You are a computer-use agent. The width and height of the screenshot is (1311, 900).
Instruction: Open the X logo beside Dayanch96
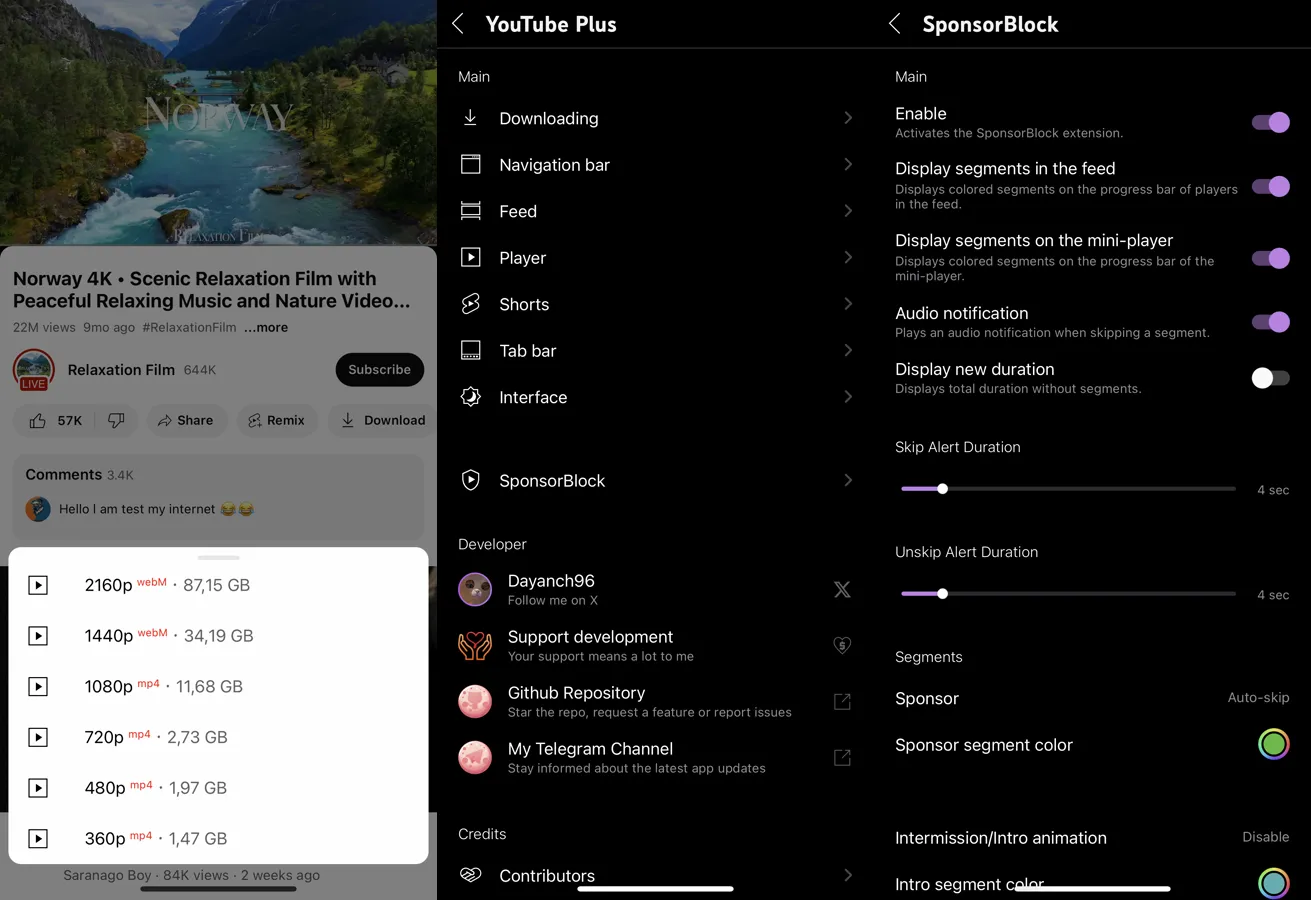(842, 590)
